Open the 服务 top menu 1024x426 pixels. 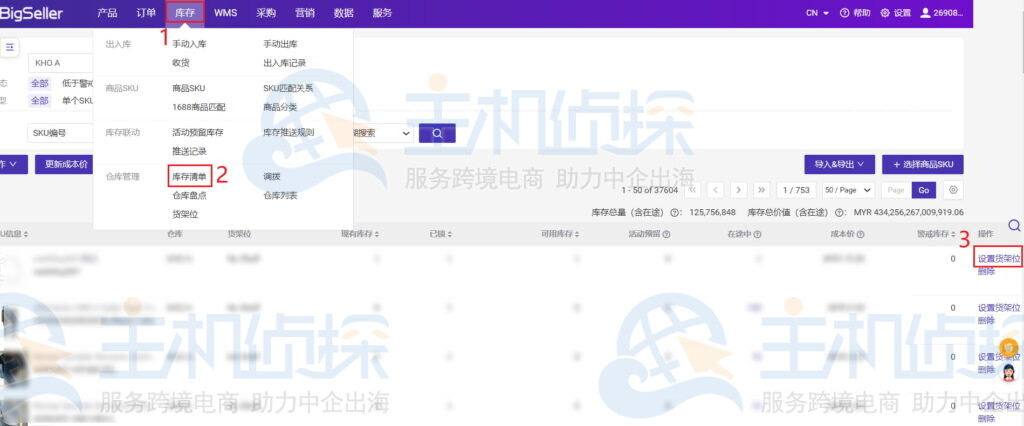(383, 13)
